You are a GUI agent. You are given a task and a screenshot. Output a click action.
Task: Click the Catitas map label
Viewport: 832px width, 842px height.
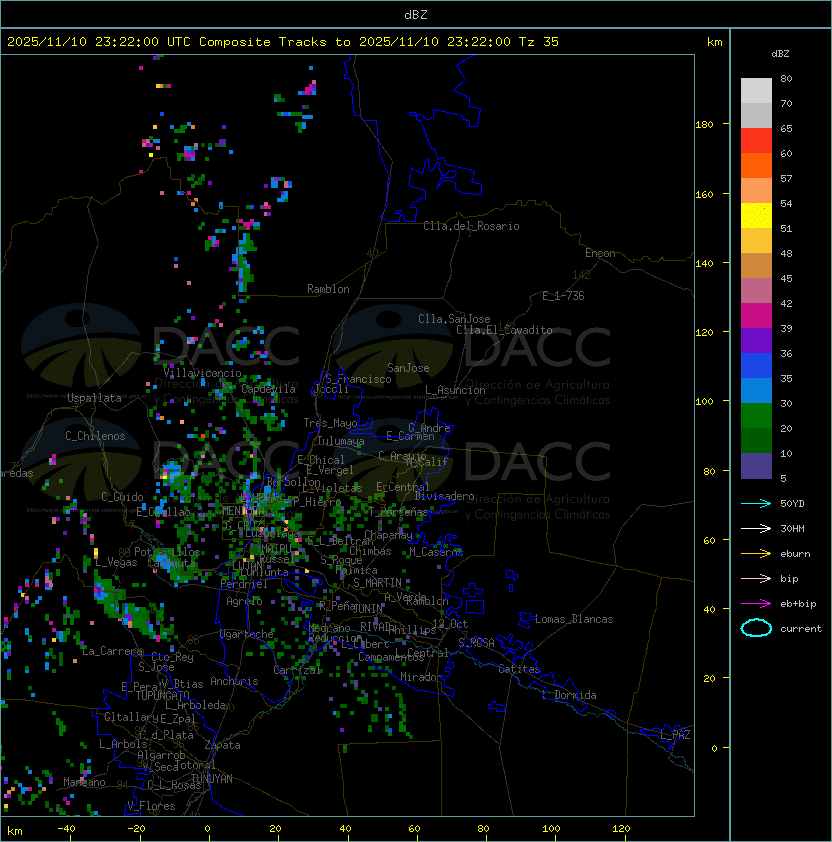(x=519, y=669)
